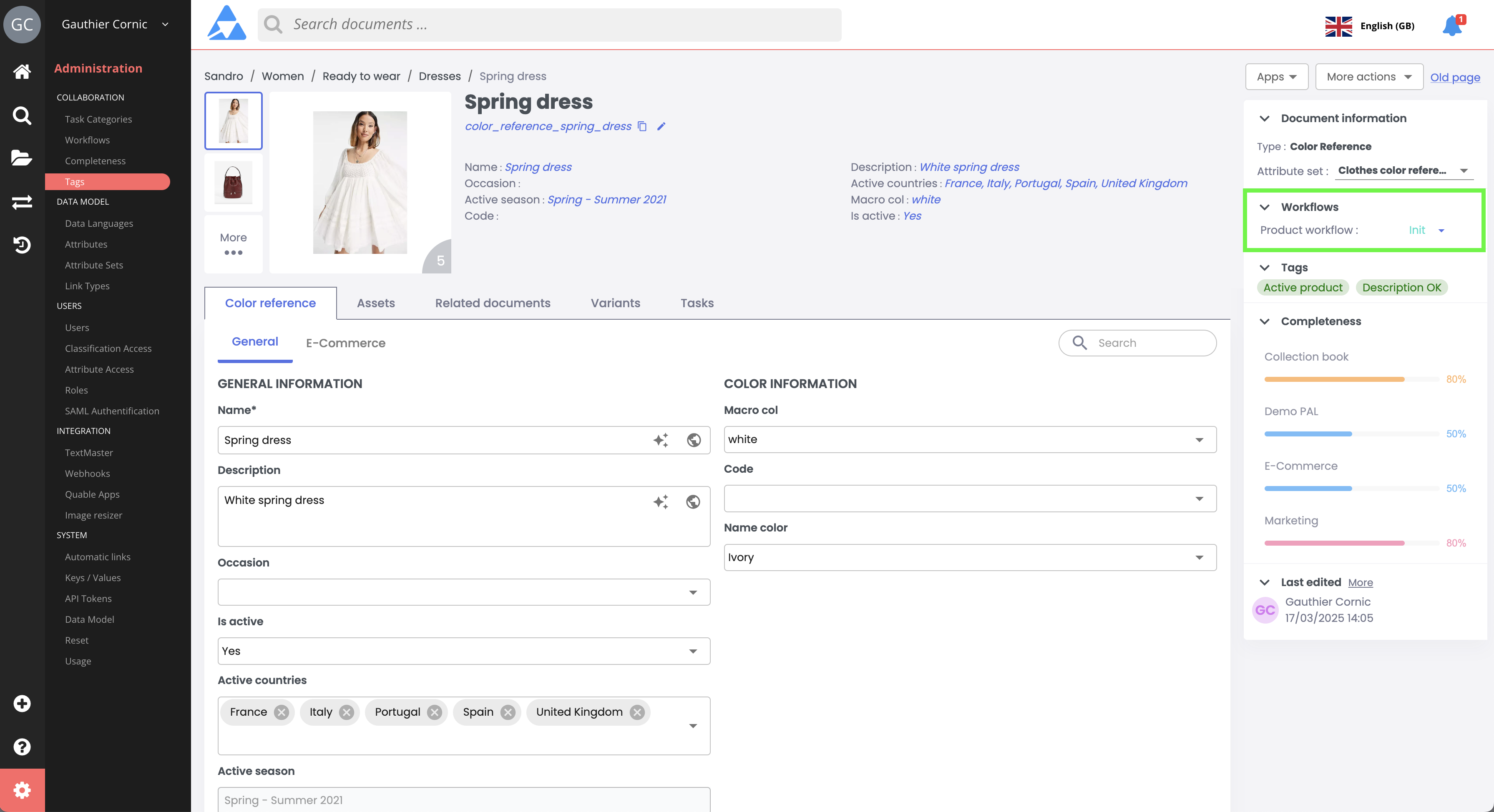Open the home icon in left sidebar

22,71
